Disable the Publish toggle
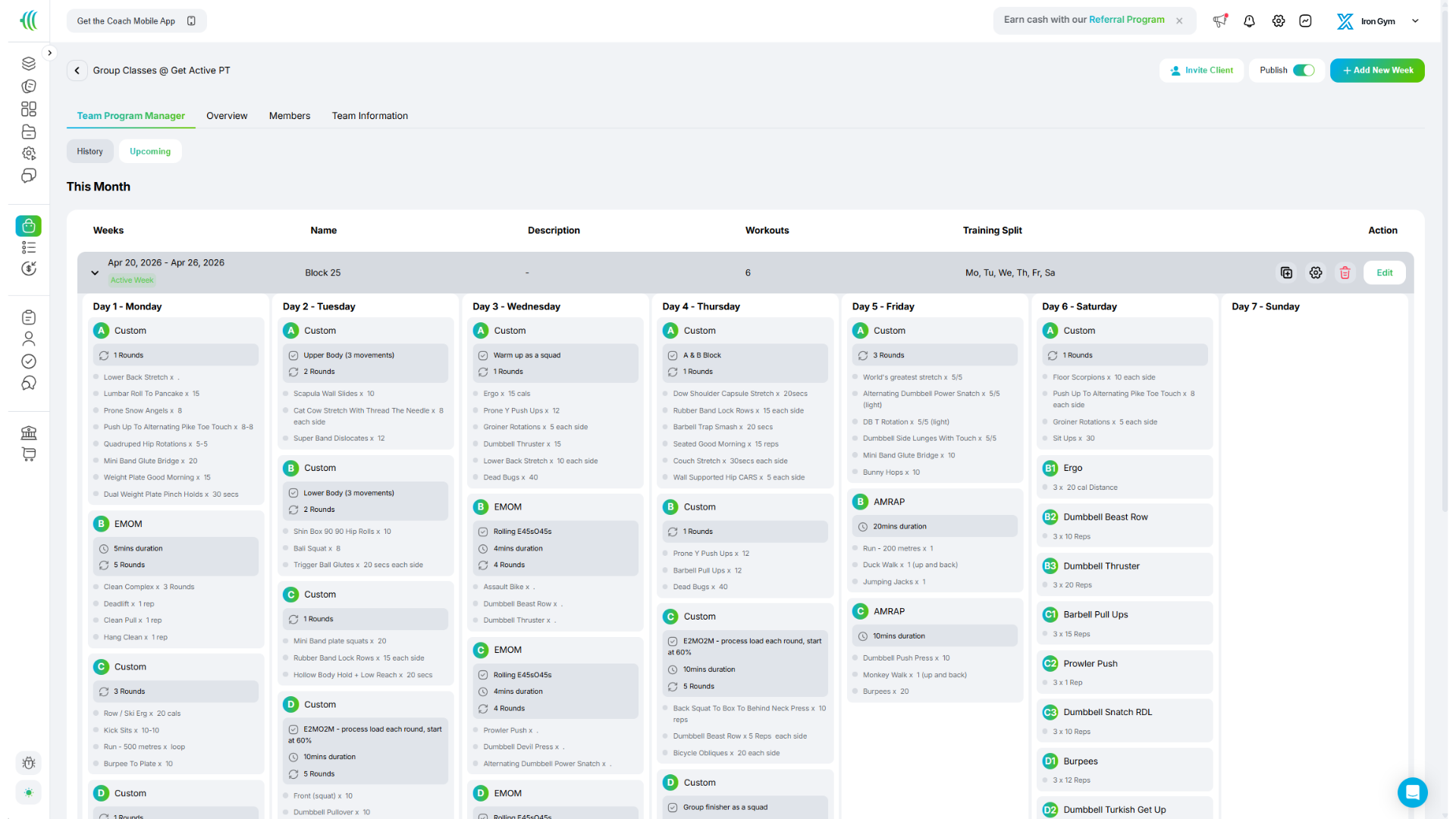The height and width of the screenshot is (819, 1456). pyautogui.click(x=1303, y=70)
